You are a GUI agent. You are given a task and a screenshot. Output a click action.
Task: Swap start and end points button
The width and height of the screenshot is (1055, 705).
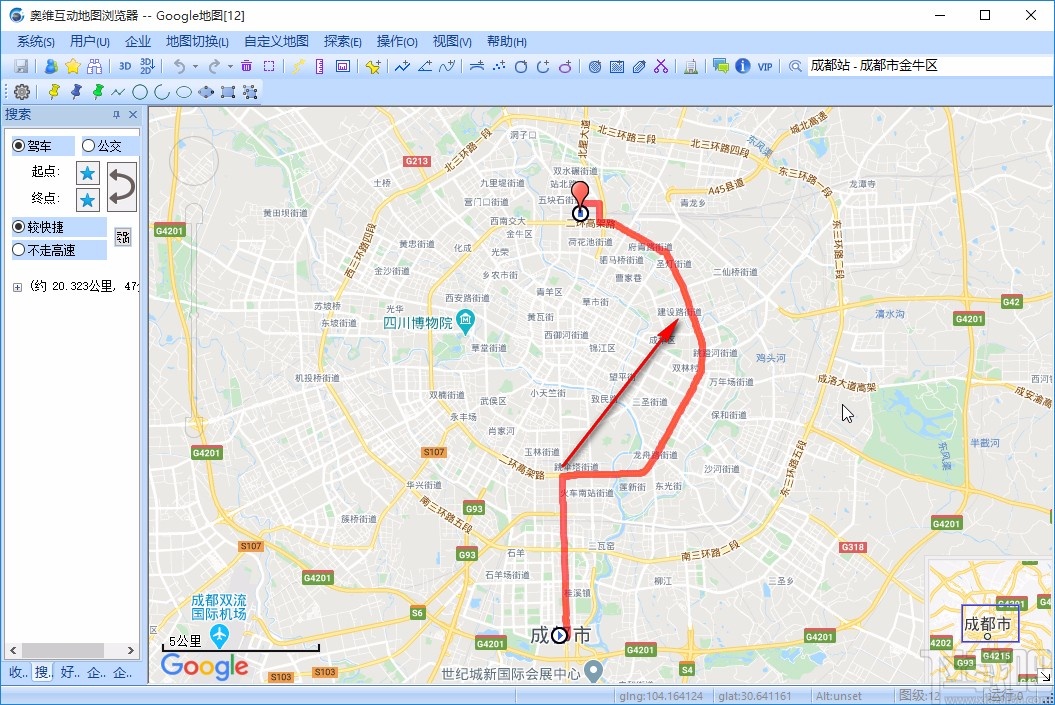(122, 186)
